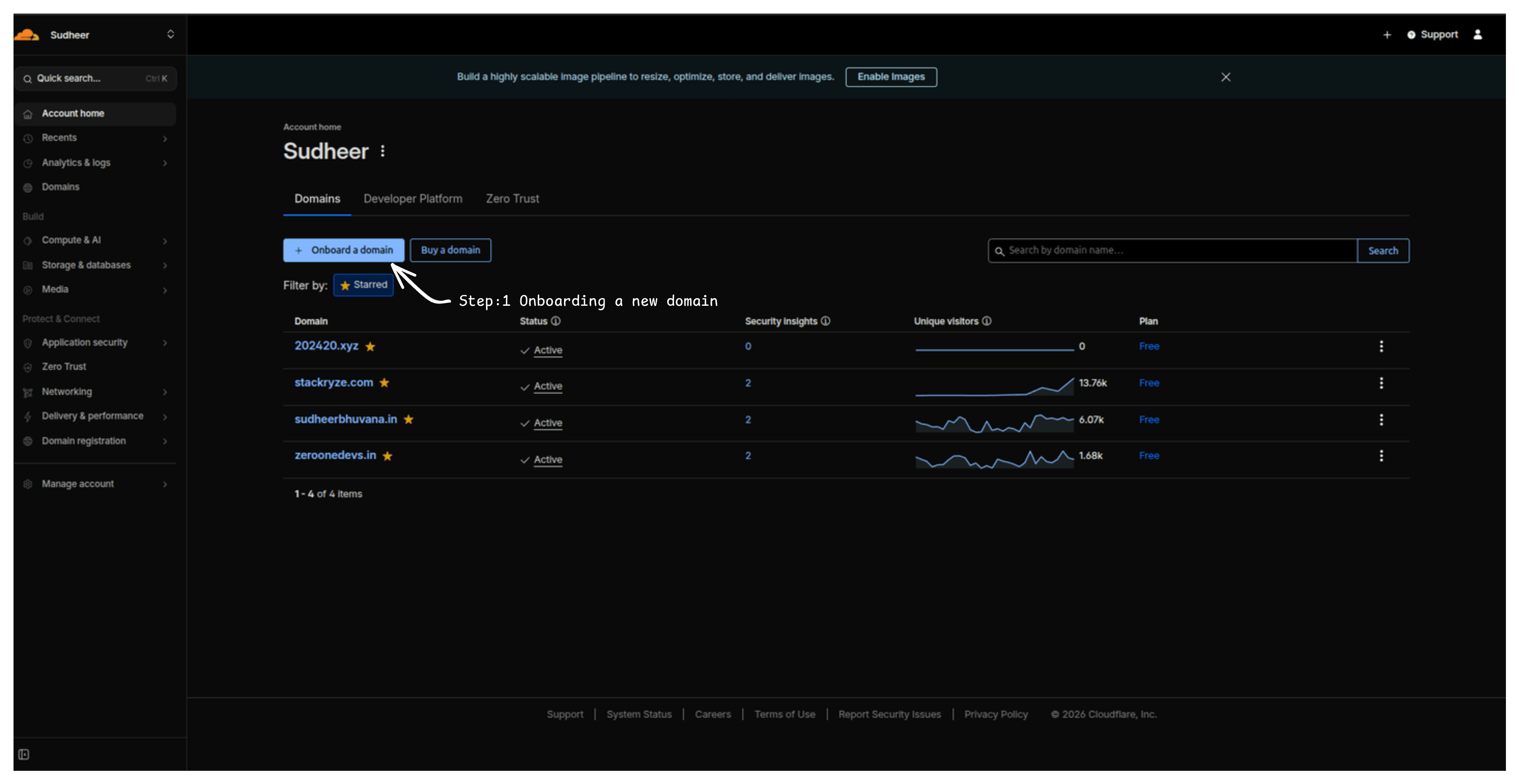Open the Support menu
Screen dimensions: 1519x784
point(1433,35)
